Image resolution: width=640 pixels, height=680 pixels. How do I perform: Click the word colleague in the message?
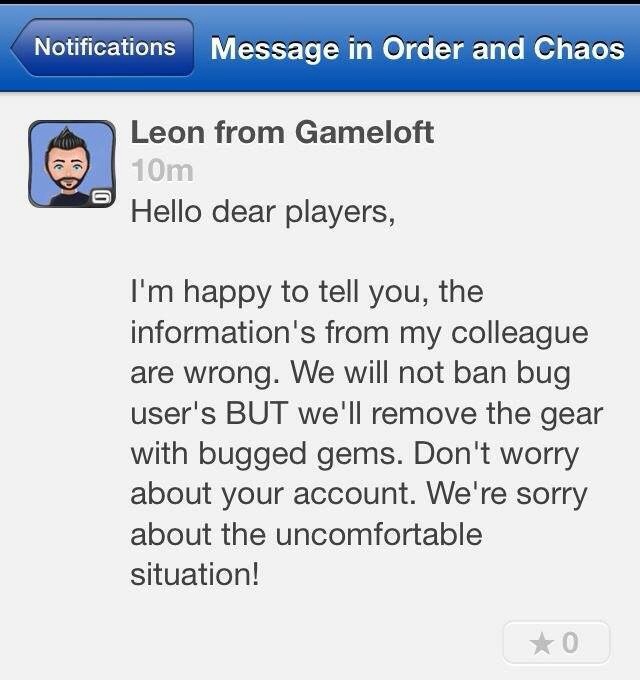point(519,333)
